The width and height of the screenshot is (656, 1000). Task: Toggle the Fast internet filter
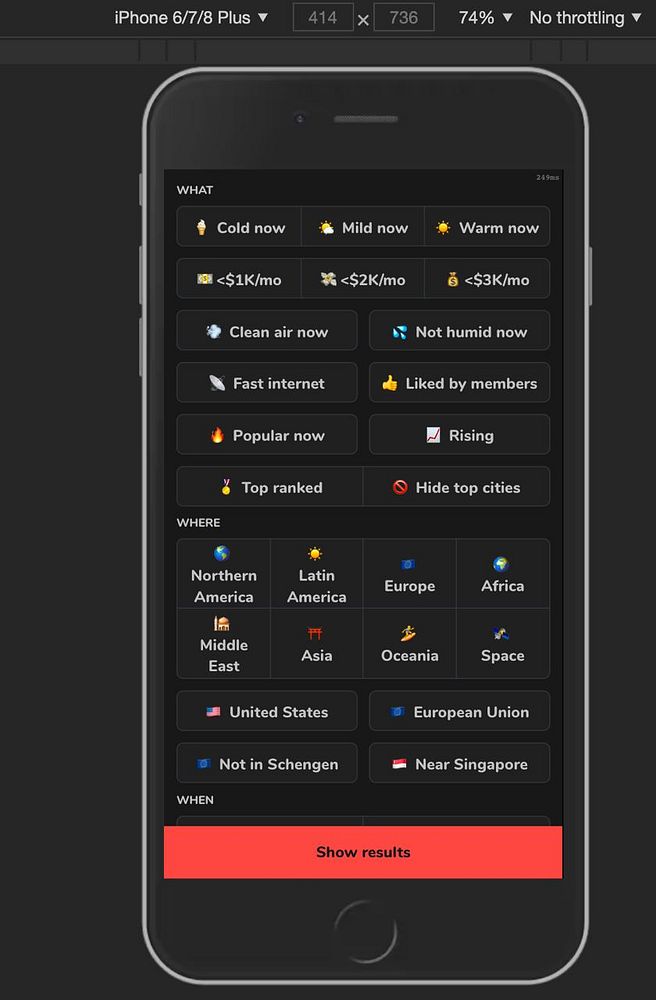pyautogui.click(x=267, y=383)
